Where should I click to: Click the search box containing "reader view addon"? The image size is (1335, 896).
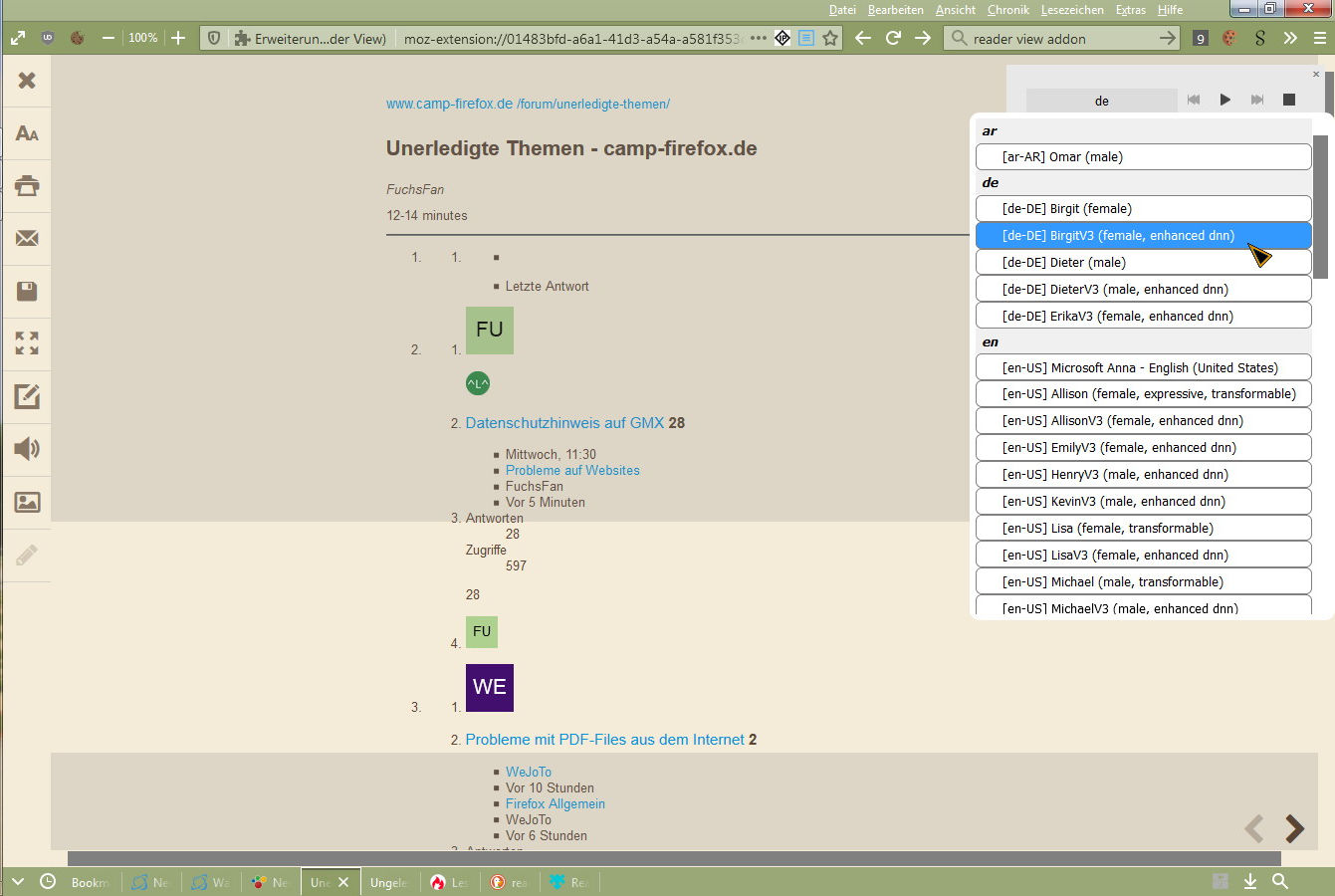1061,38
